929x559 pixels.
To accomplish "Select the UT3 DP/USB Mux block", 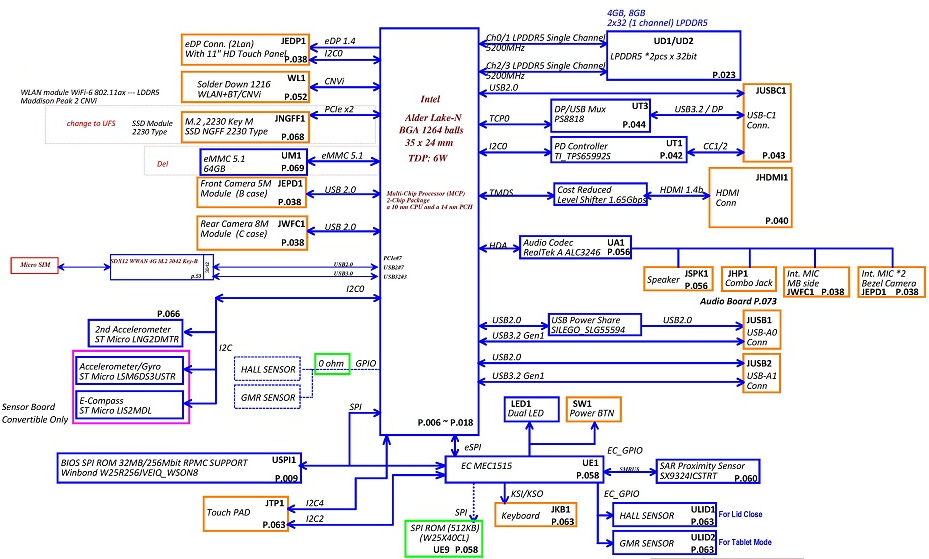I will 601,116.
